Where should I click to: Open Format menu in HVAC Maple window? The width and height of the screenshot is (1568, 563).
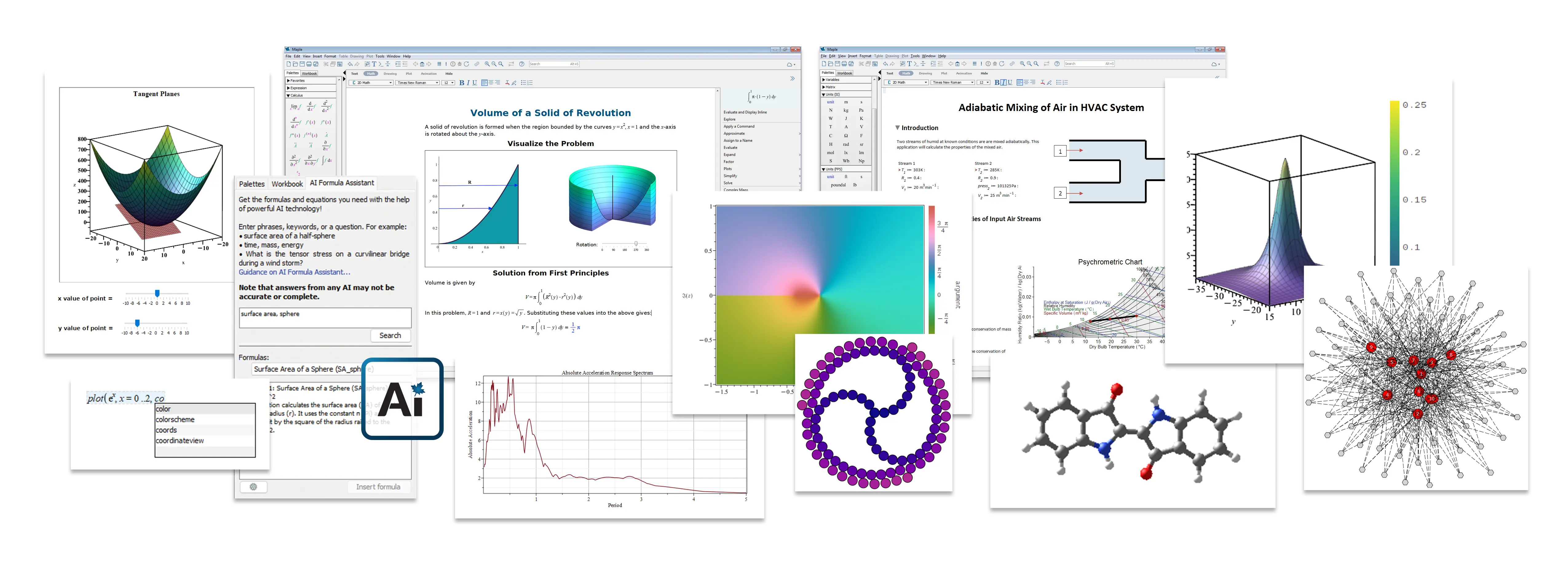click(x=865, y=56)
